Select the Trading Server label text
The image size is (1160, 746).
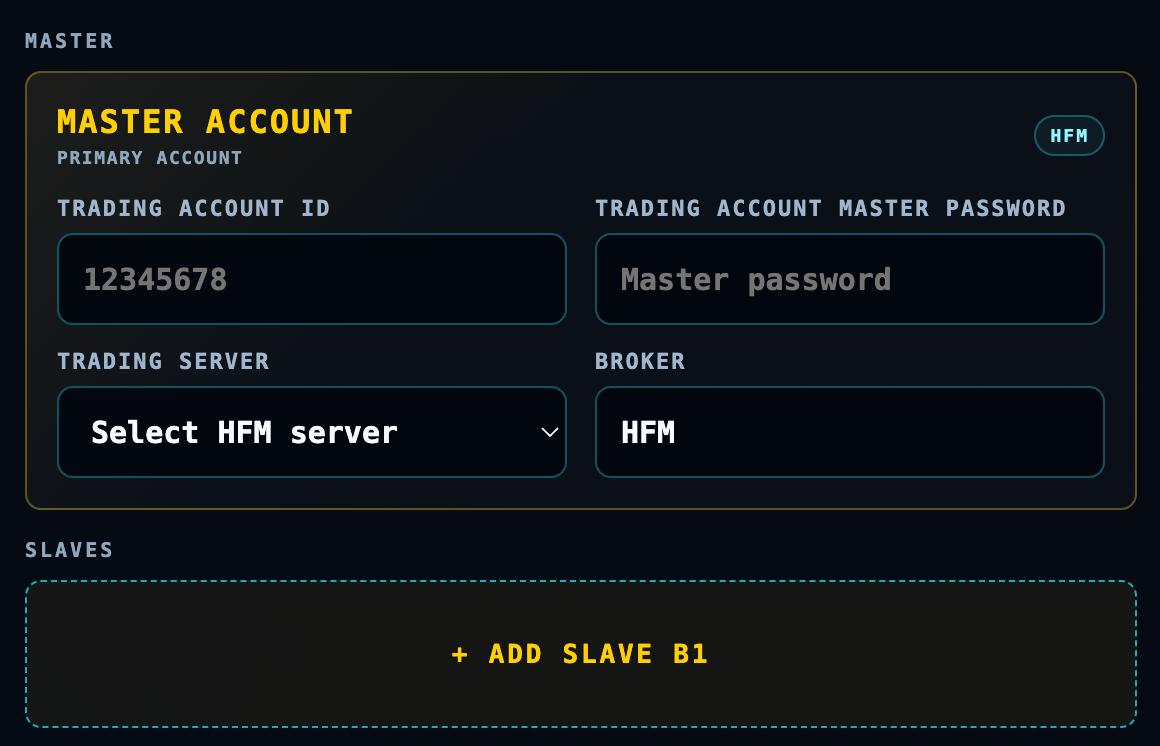163,361
